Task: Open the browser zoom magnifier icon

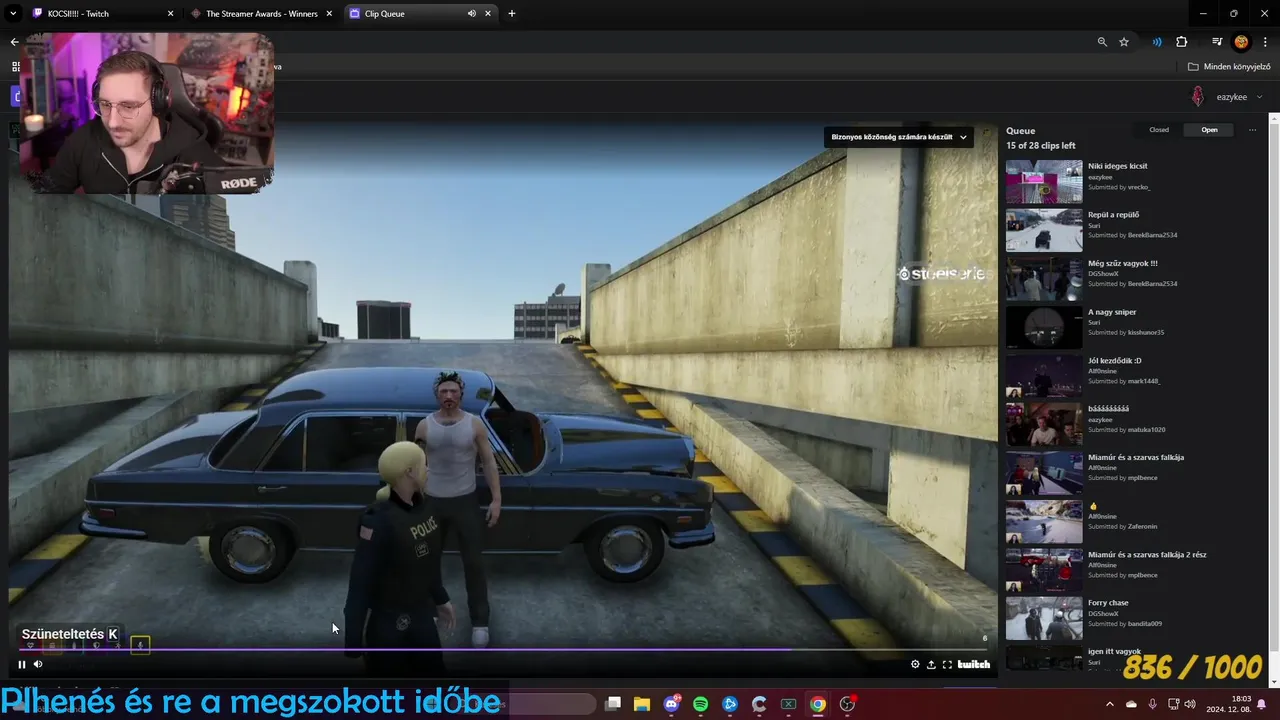Action: 1102,42
